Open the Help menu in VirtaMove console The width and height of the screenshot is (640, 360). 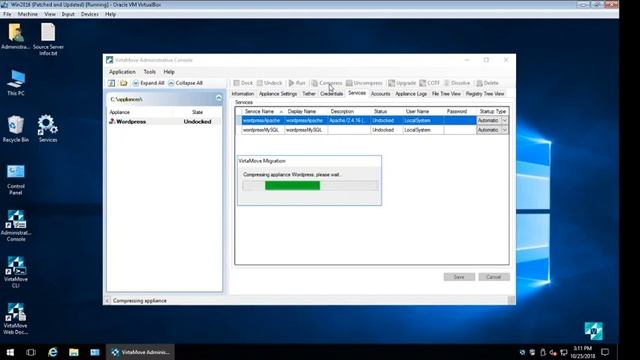tap(169, 72)
